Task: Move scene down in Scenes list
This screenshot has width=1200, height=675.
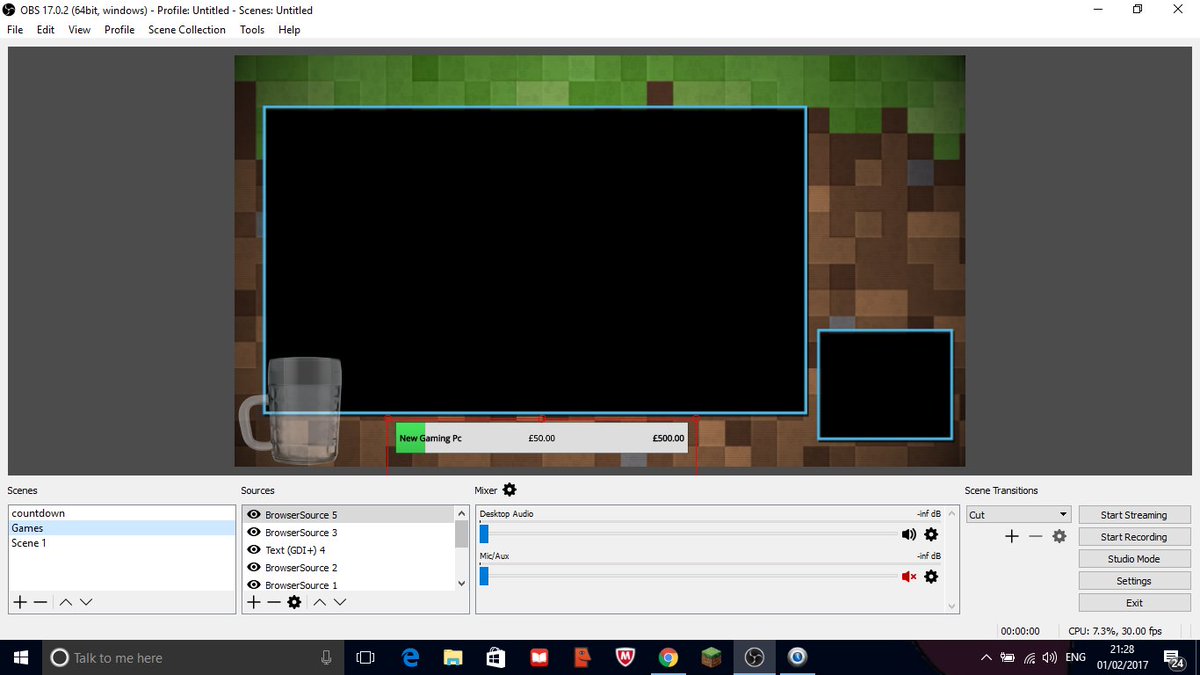Action: pyautogui.click(x=86, y=602)
